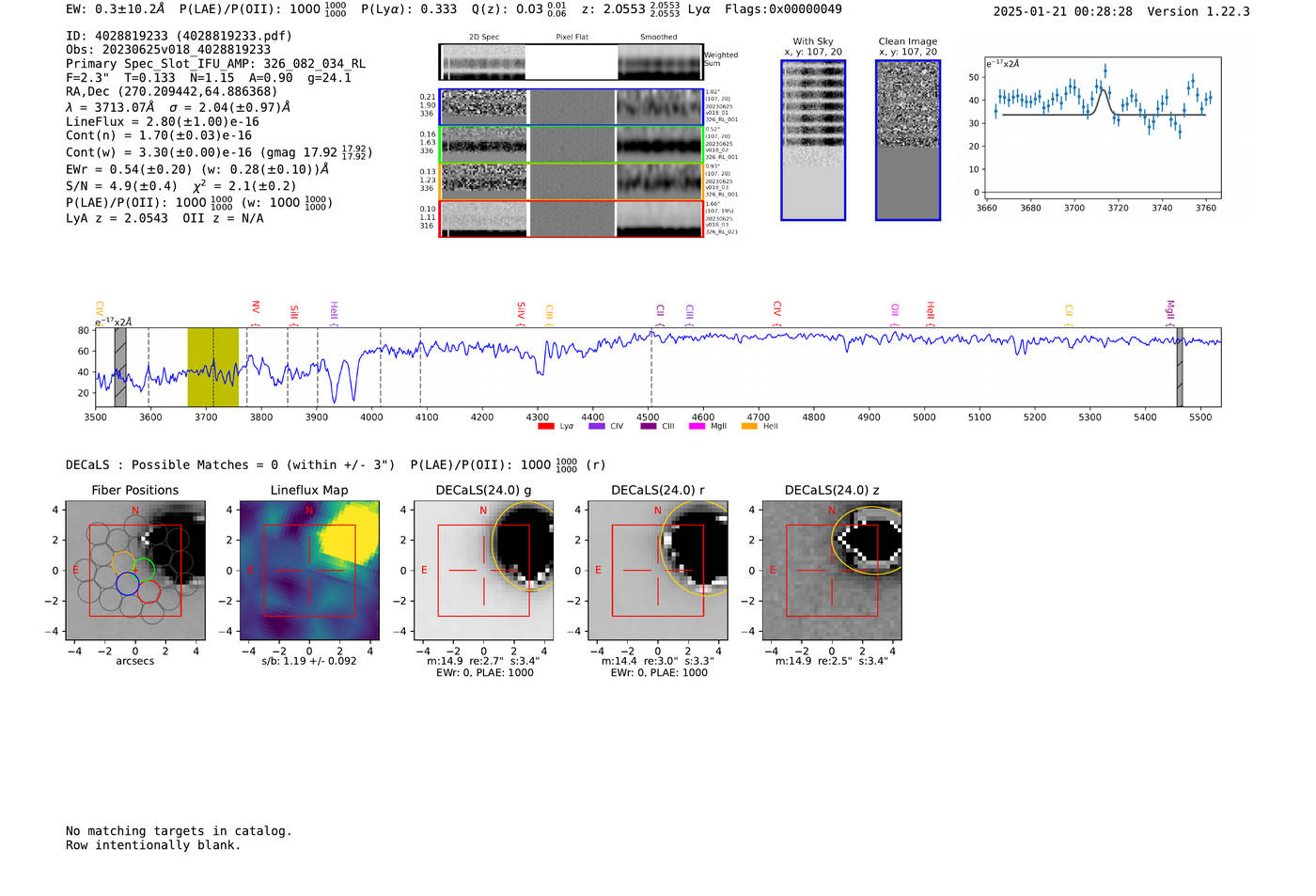Open the Weighted Sum 2D spectrum strip
The image size is (1316, 896).
coord(571,62)
